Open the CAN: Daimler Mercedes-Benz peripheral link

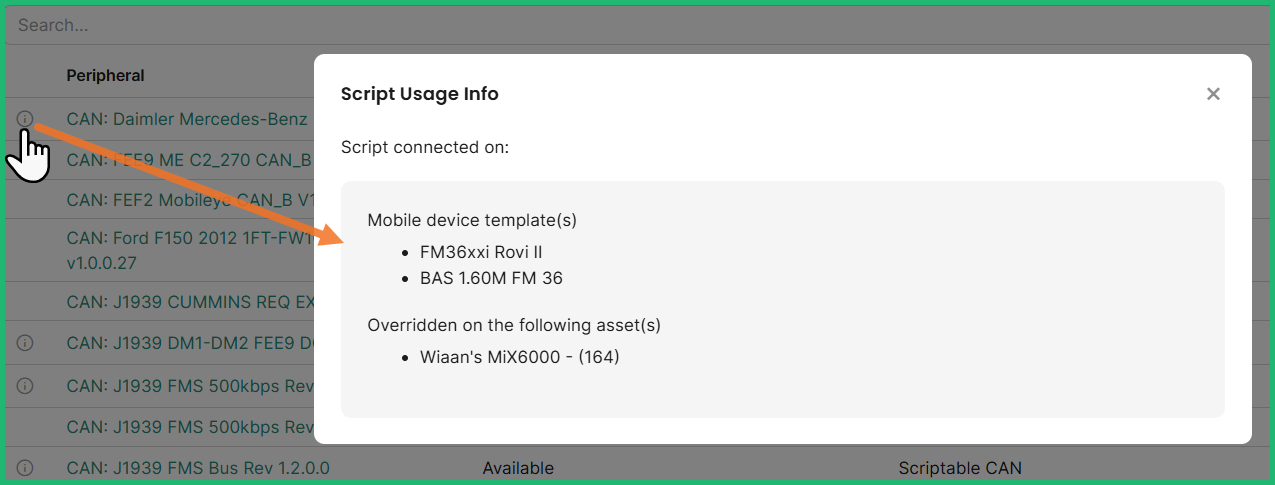tap(187, 119)
